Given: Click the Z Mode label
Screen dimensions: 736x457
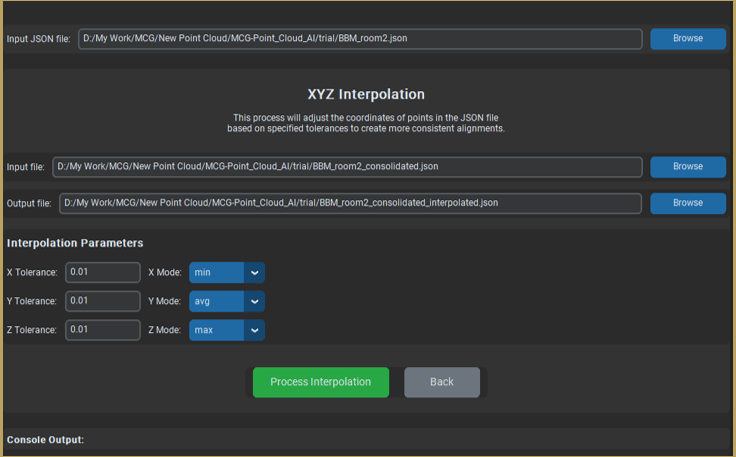Looking at the screenshot, I should click(x=165, y=330).
